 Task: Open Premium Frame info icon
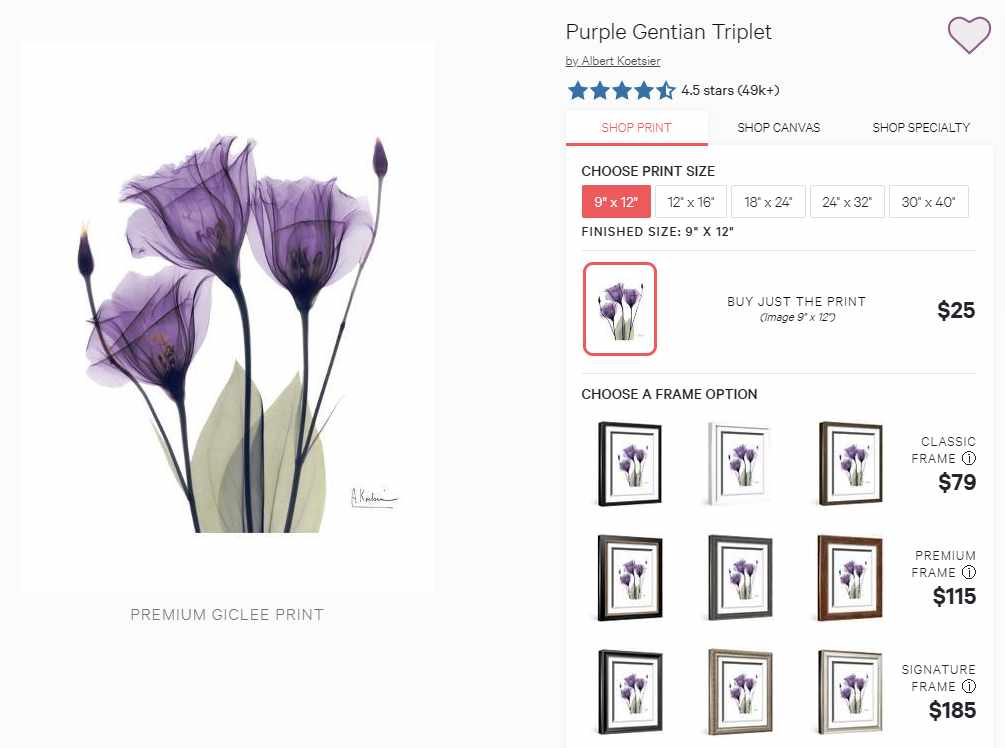[969, 572]
